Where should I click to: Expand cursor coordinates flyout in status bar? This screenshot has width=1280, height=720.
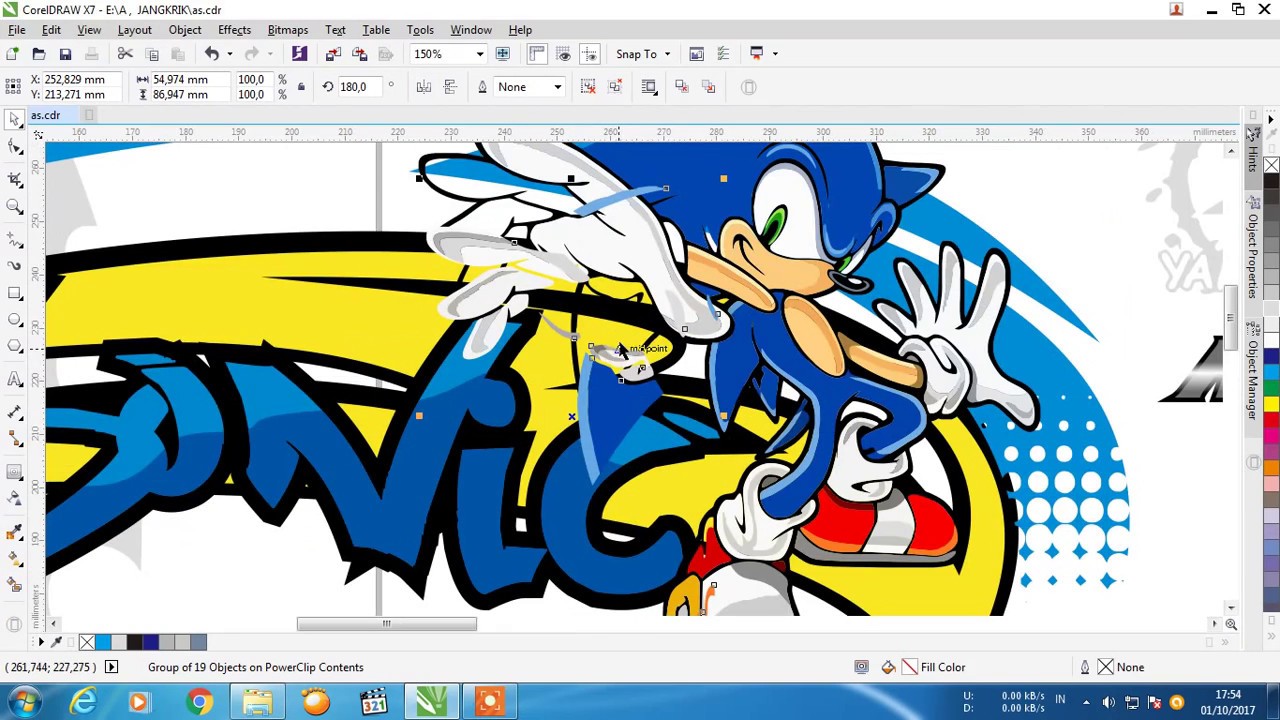111,667
